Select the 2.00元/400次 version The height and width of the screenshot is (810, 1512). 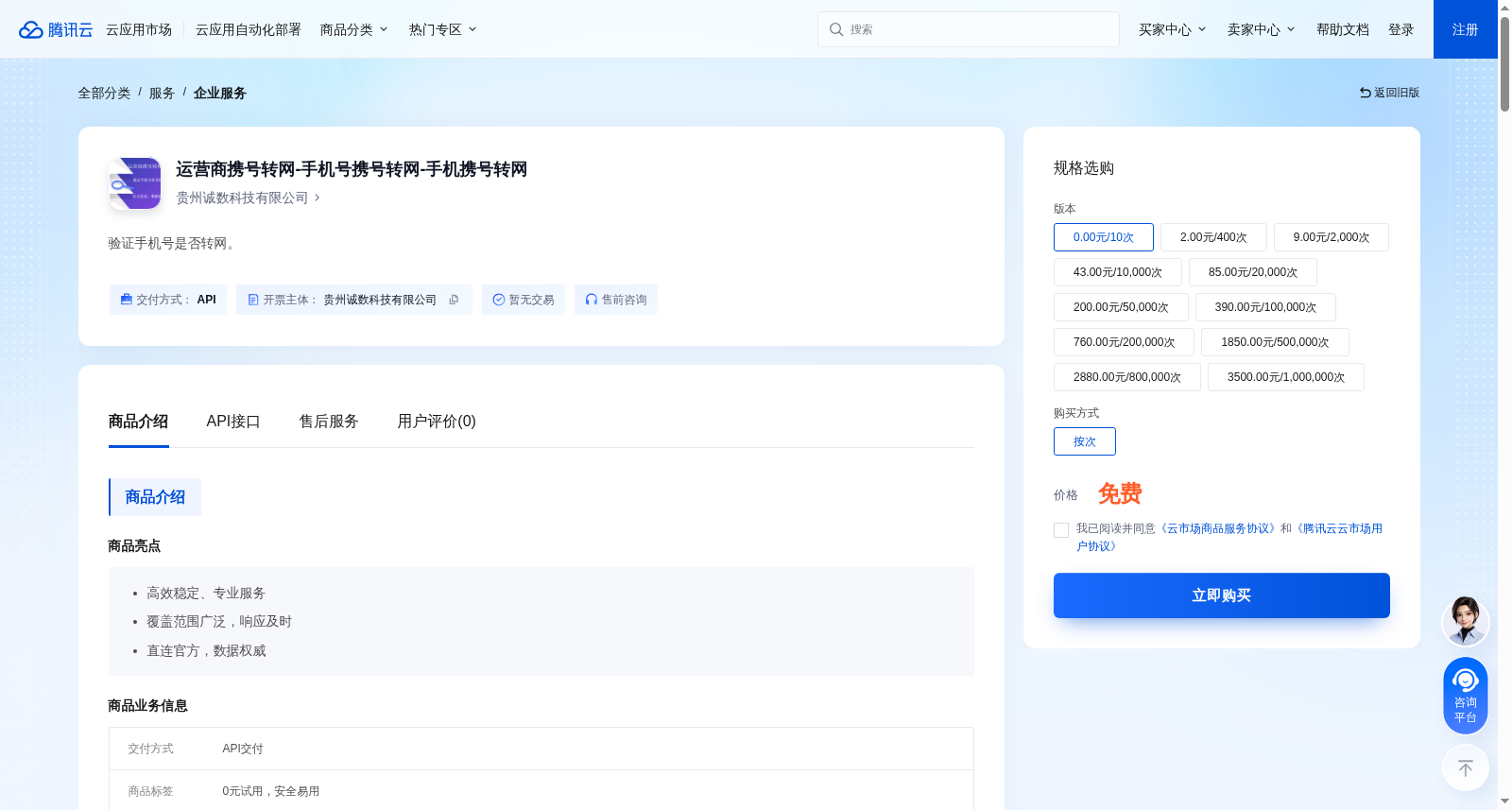[1213, 237]
